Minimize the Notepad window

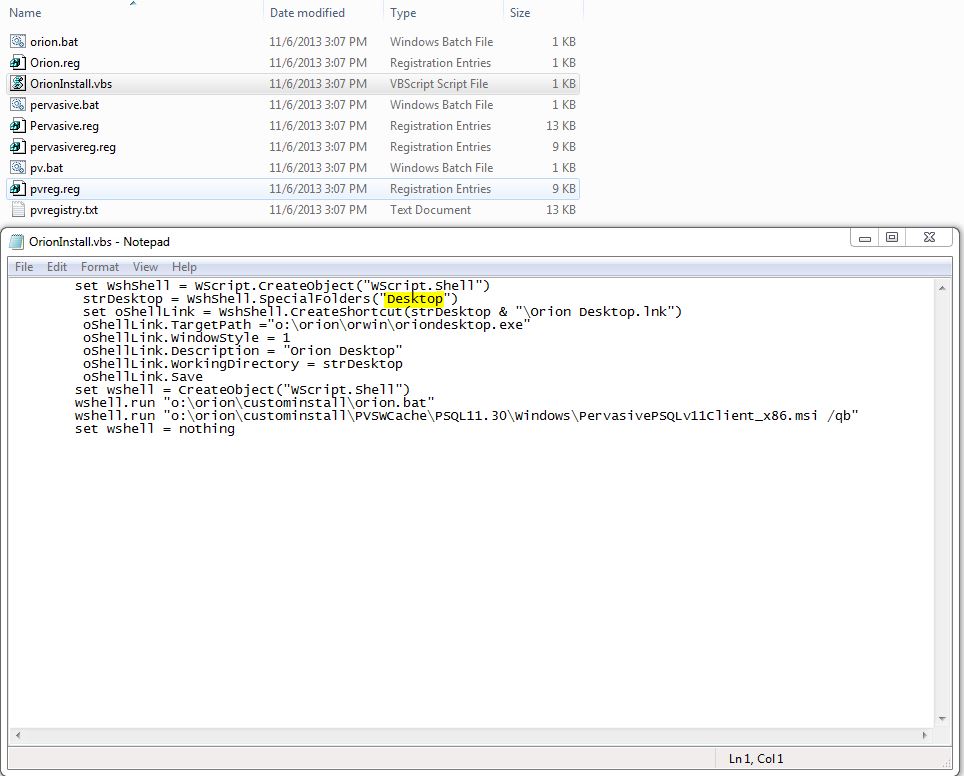(x=864, y=238)
